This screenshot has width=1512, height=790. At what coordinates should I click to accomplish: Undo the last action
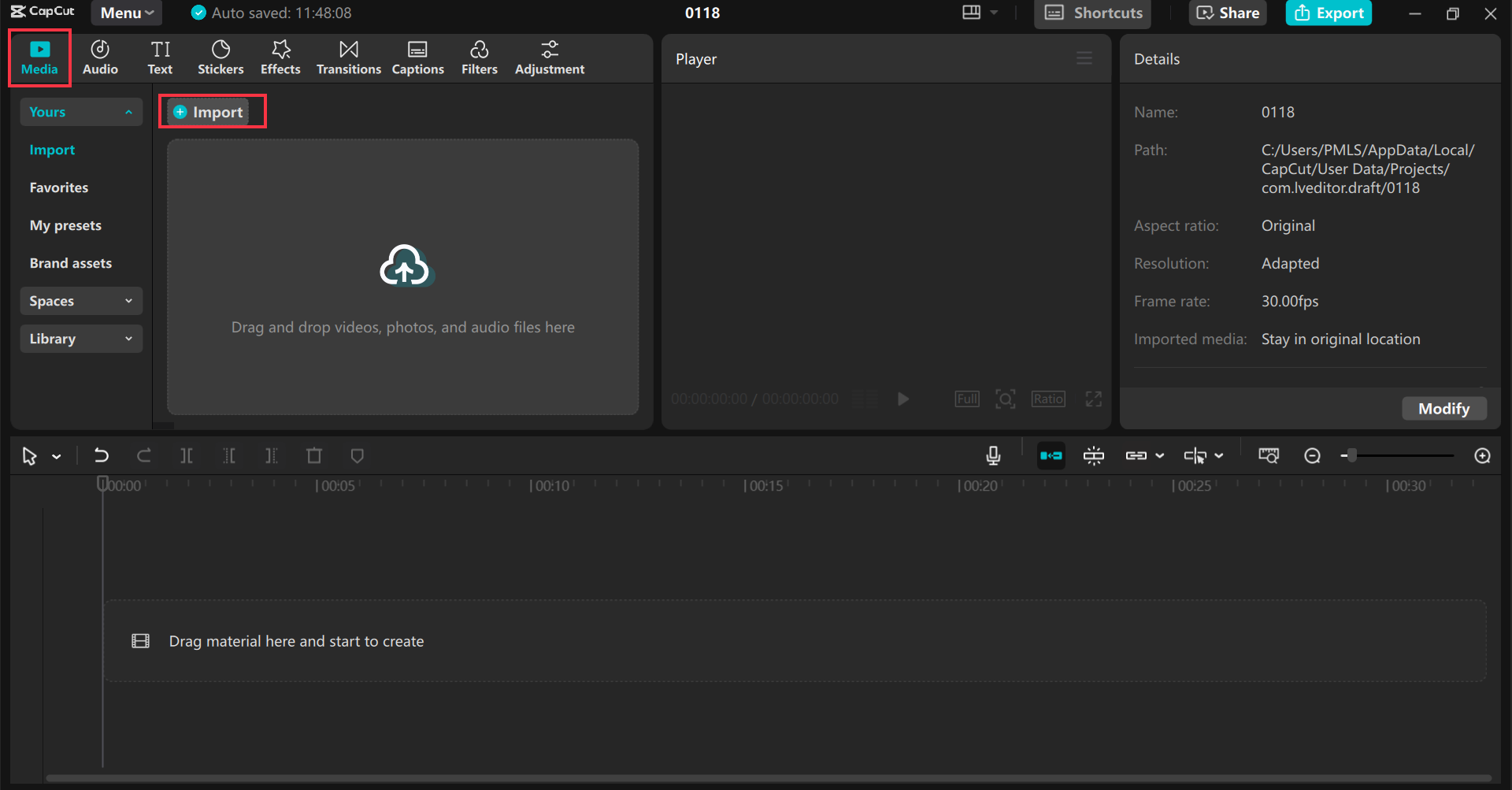point(102,455)
